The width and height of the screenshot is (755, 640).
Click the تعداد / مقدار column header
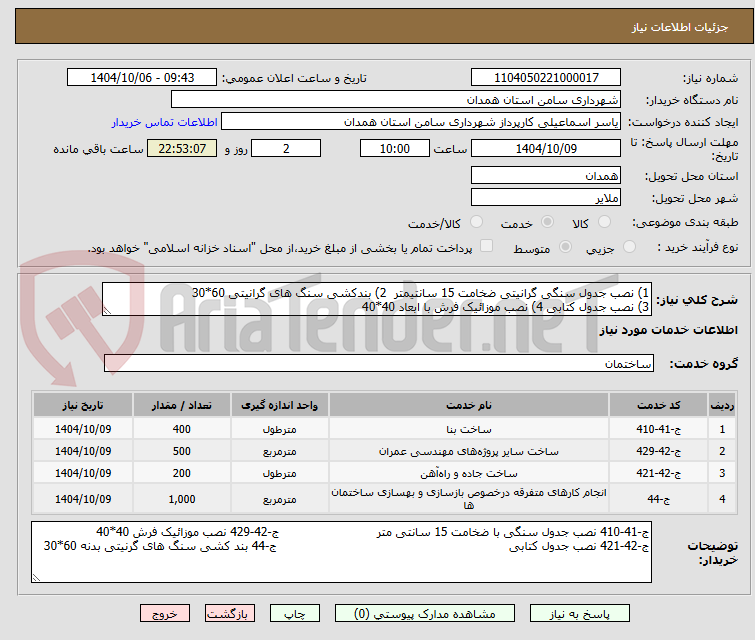coord(182,405)
